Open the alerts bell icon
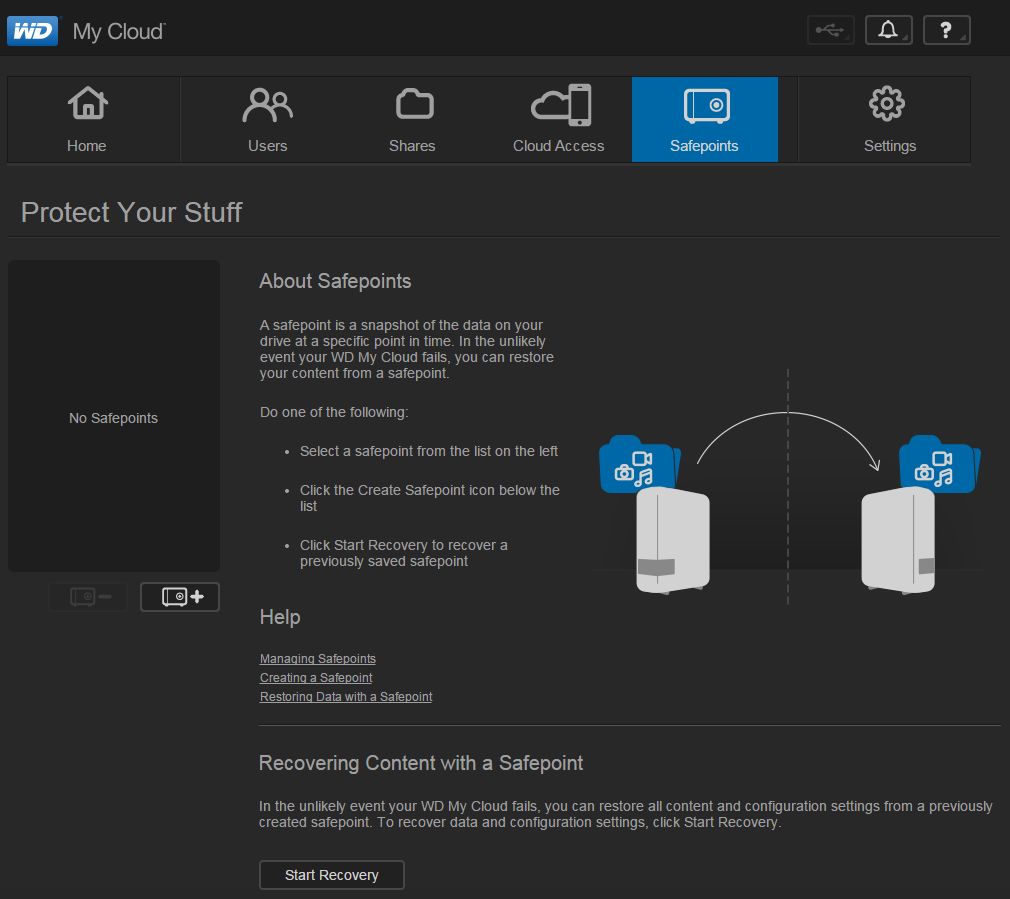 pos(888,30)
